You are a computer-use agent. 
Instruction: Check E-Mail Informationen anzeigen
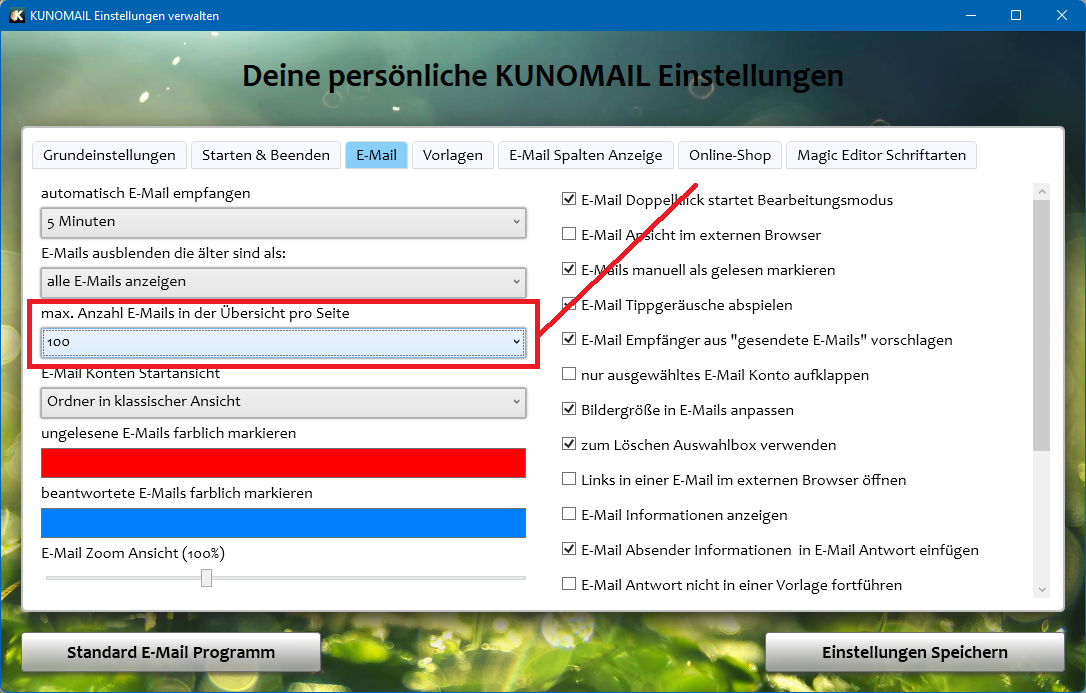tap(569, 514)
